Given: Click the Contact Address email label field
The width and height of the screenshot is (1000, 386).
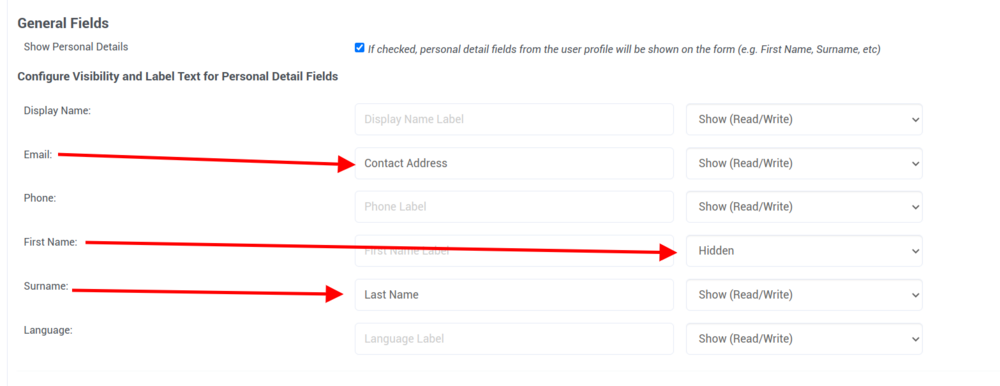Looking at the screenshot, I should pos(514,163).
